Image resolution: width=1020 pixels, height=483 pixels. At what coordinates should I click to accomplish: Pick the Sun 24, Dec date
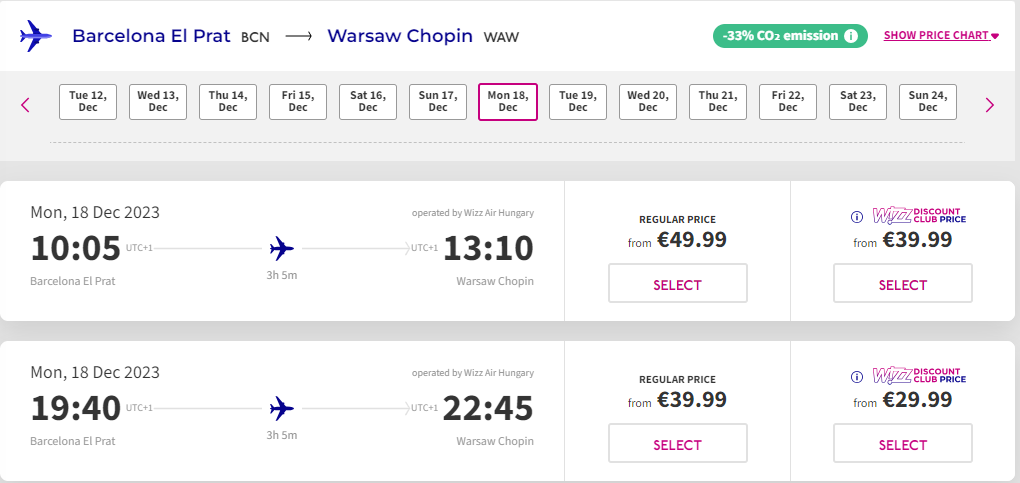(x=928, y=102)
